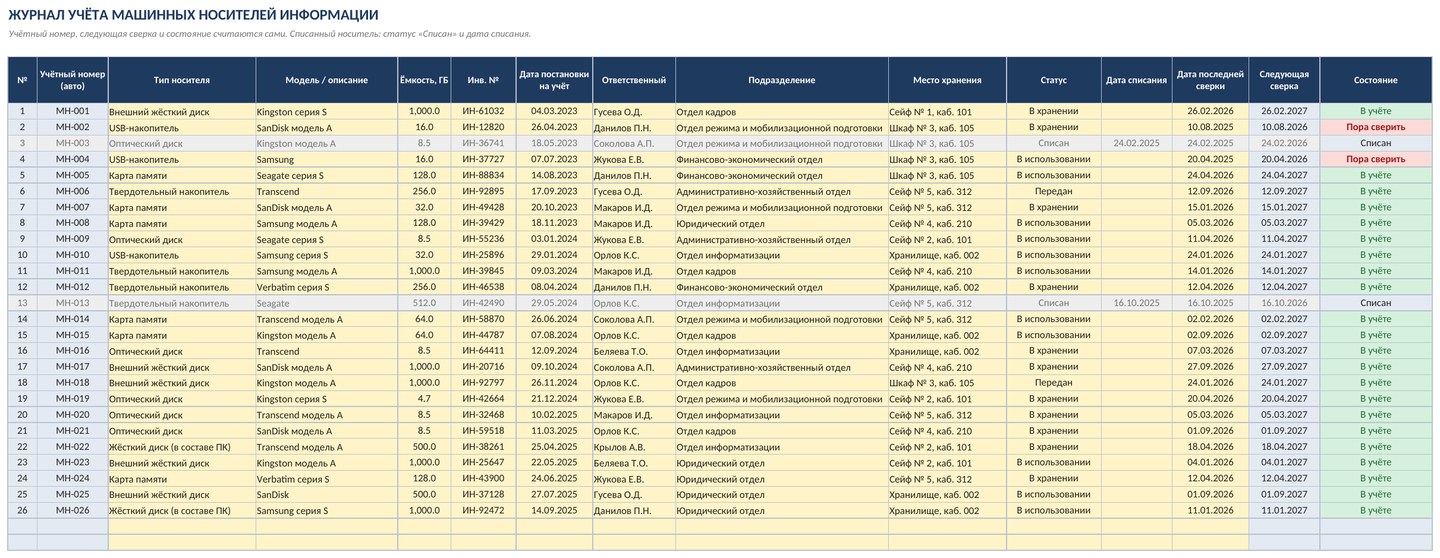This screenshot has width=1440, height=558.
Task: Click "Твердотельный накопитель" in row МН-011
Action: point(182,271)
